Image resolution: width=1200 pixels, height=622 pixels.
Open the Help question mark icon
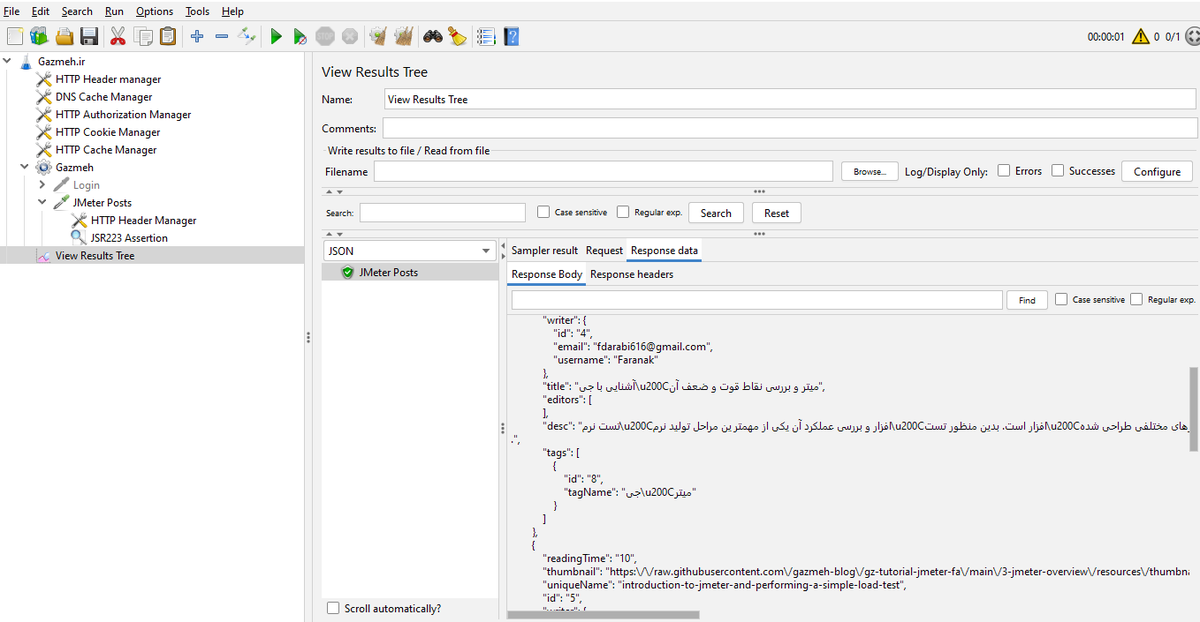pos(511,37)
